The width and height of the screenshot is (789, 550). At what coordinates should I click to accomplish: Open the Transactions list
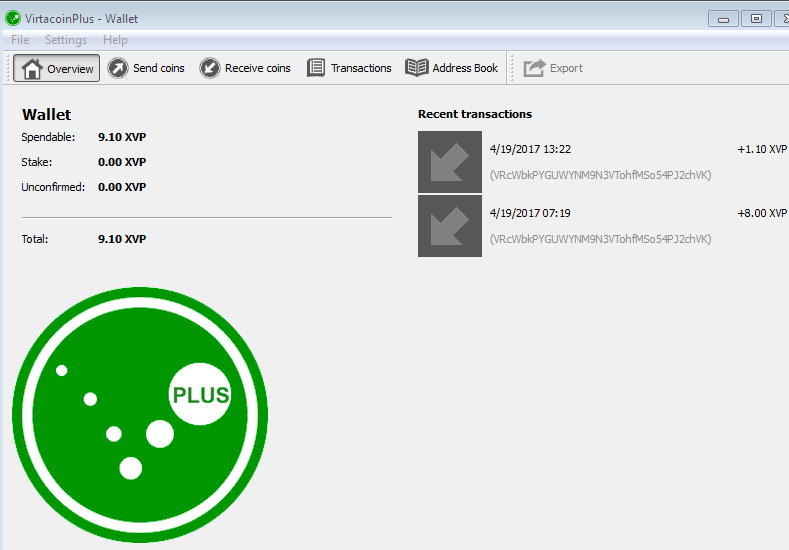(x=349, y=68)
